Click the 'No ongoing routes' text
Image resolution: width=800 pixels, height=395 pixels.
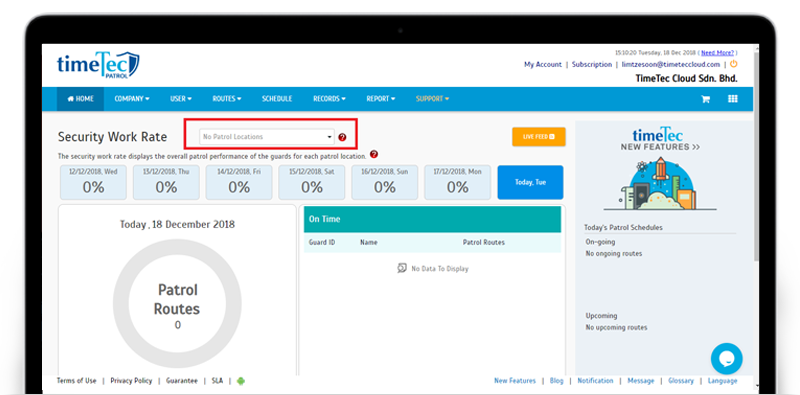click(614, 254)
